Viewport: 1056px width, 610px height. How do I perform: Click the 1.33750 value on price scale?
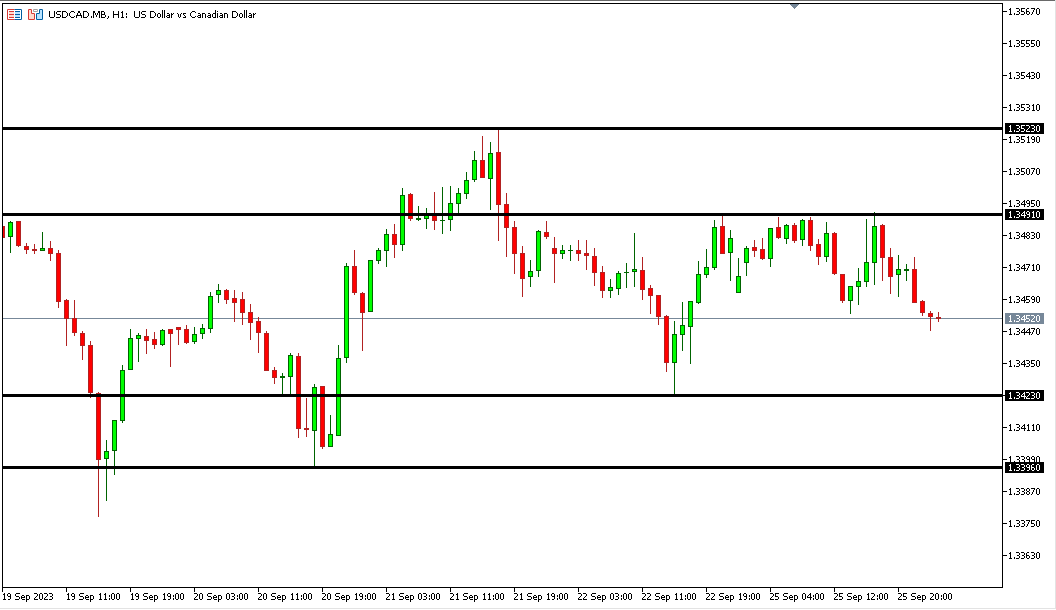coord(1024,524)
